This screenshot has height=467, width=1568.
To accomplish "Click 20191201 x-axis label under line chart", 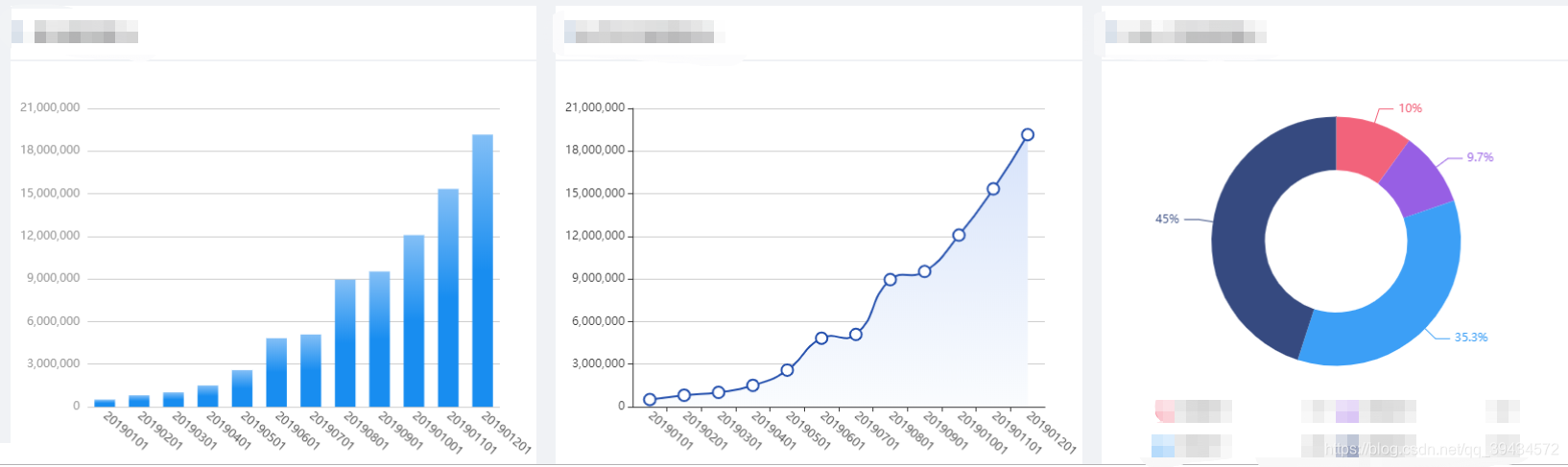I will [1050, 432].
